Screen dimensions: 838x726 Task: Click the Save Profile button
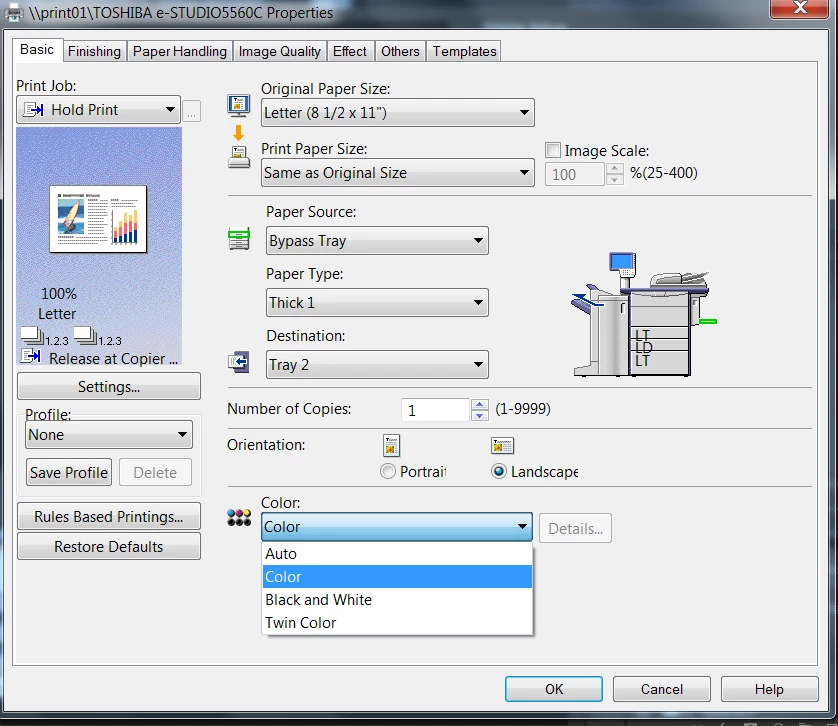(x=68, y=473)
